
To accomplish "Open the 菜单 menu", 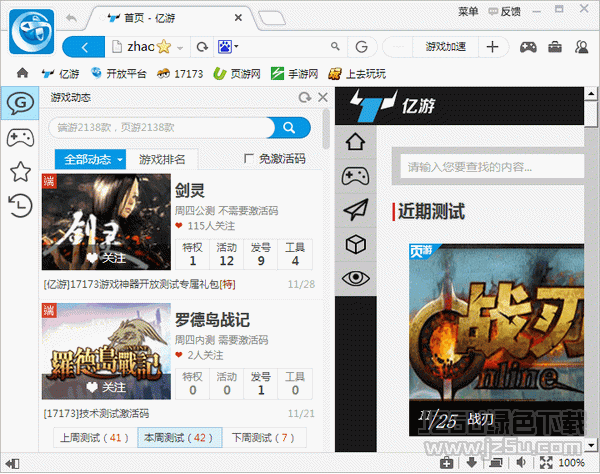I will tap(468, 12).
